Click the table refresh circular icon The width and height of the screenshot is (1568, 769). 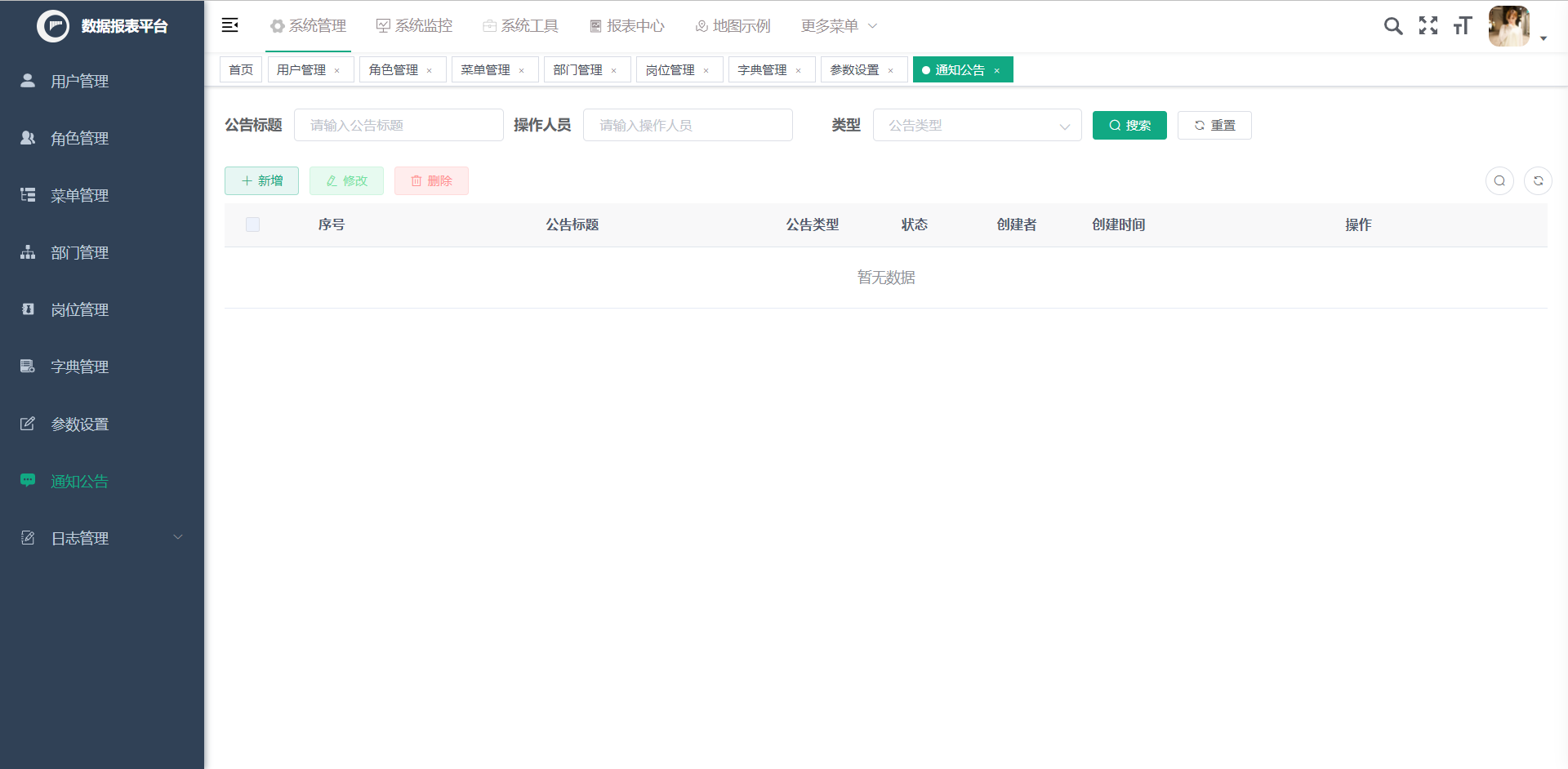(x=1539, y=180)
